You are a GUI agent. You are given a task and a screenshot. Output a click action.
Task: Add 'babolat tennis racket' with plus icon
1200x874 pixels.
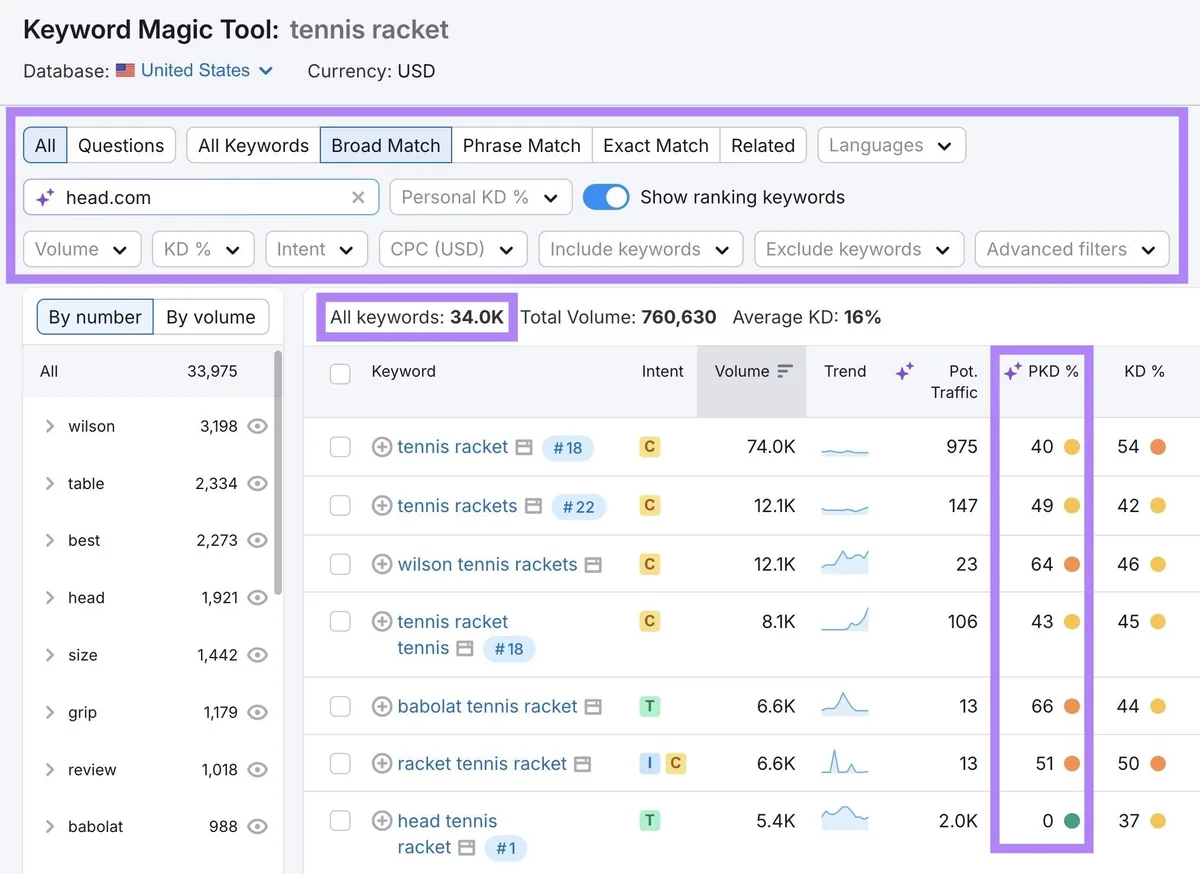(x=381, y=706)
